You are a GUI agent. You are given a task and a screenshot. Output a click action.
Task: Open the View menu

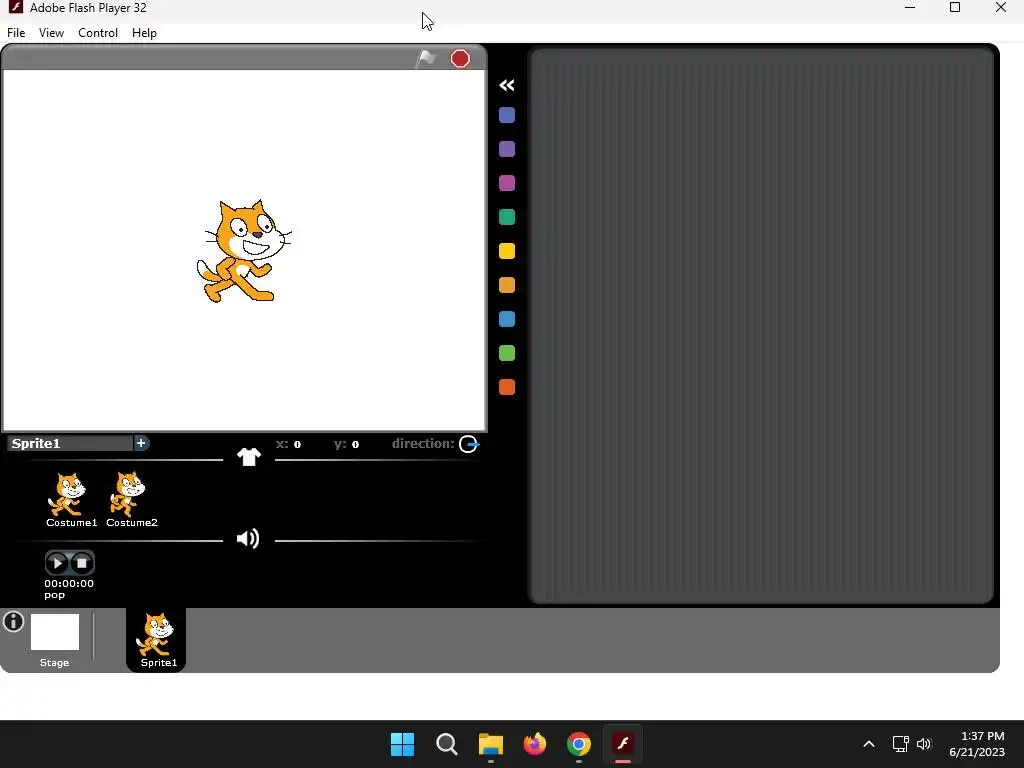[52, 33]
